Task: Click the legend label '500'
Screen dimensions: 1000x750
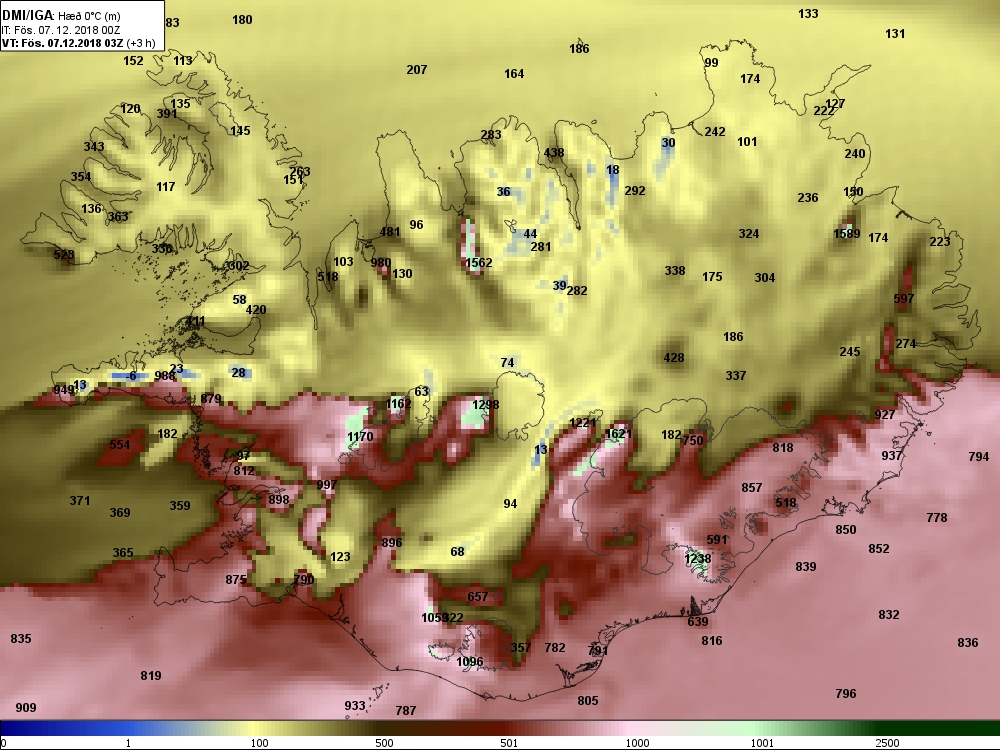Action: [384, 743]
